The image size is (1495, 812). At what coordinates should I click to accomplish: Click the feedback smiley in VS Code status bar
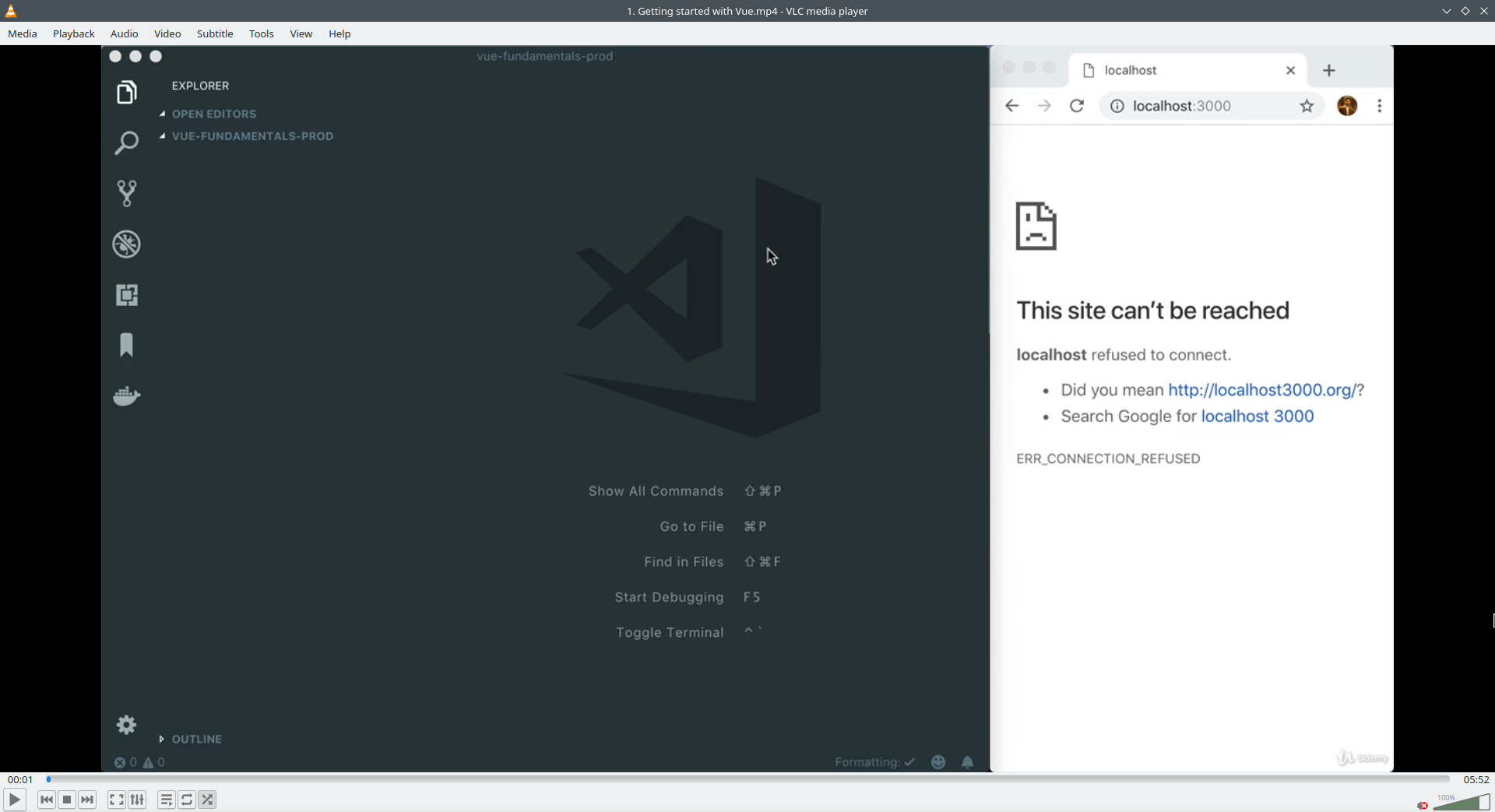938,762
